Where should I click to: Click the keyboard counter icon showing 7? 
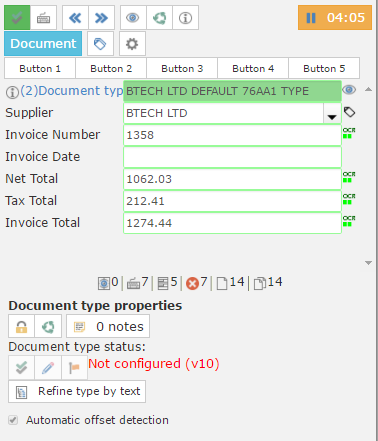tap(133, 284)
